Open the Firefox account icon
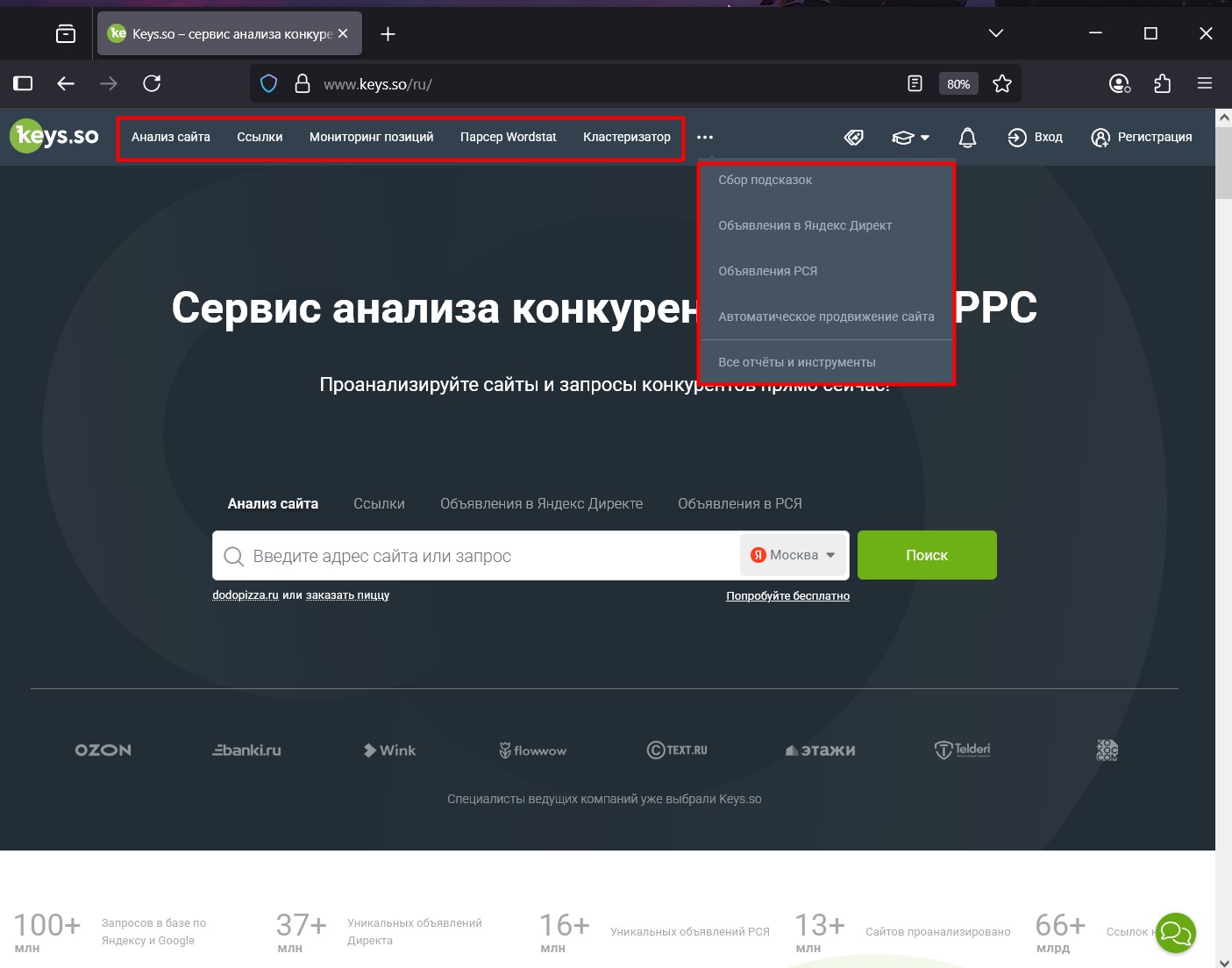This screenshot has width=1232, height=968. click(1118, 83)
